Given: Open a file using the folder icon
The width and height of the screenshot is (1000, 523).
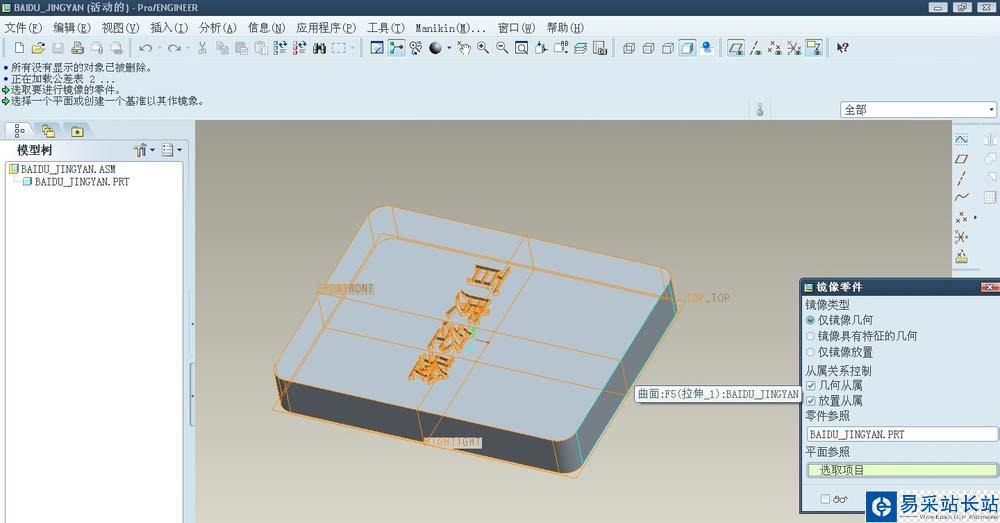Looking at the screenshot, I should 38,48.
